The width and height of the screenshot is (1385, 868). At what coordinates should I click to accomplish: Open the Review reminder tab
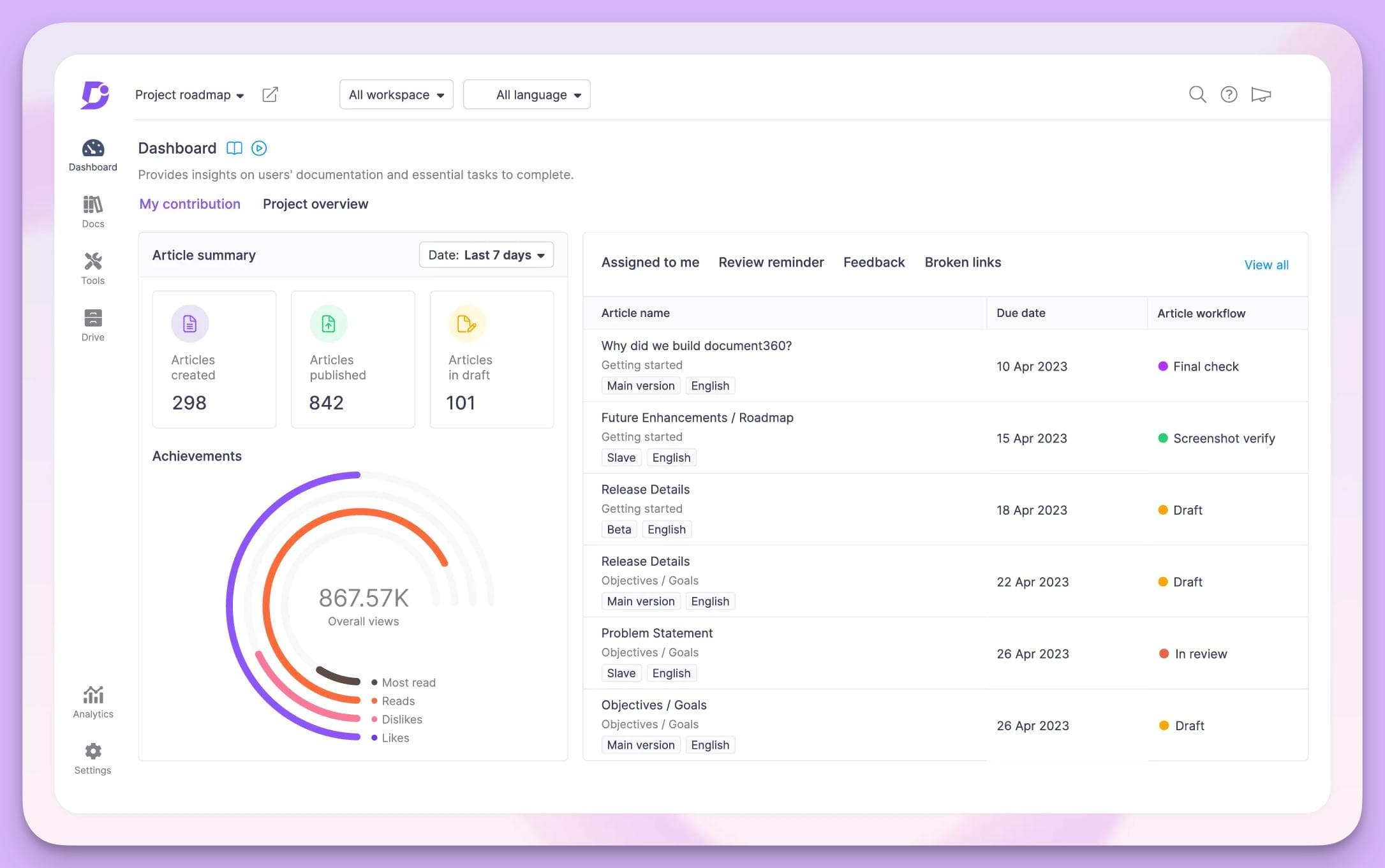click(771, 262)
